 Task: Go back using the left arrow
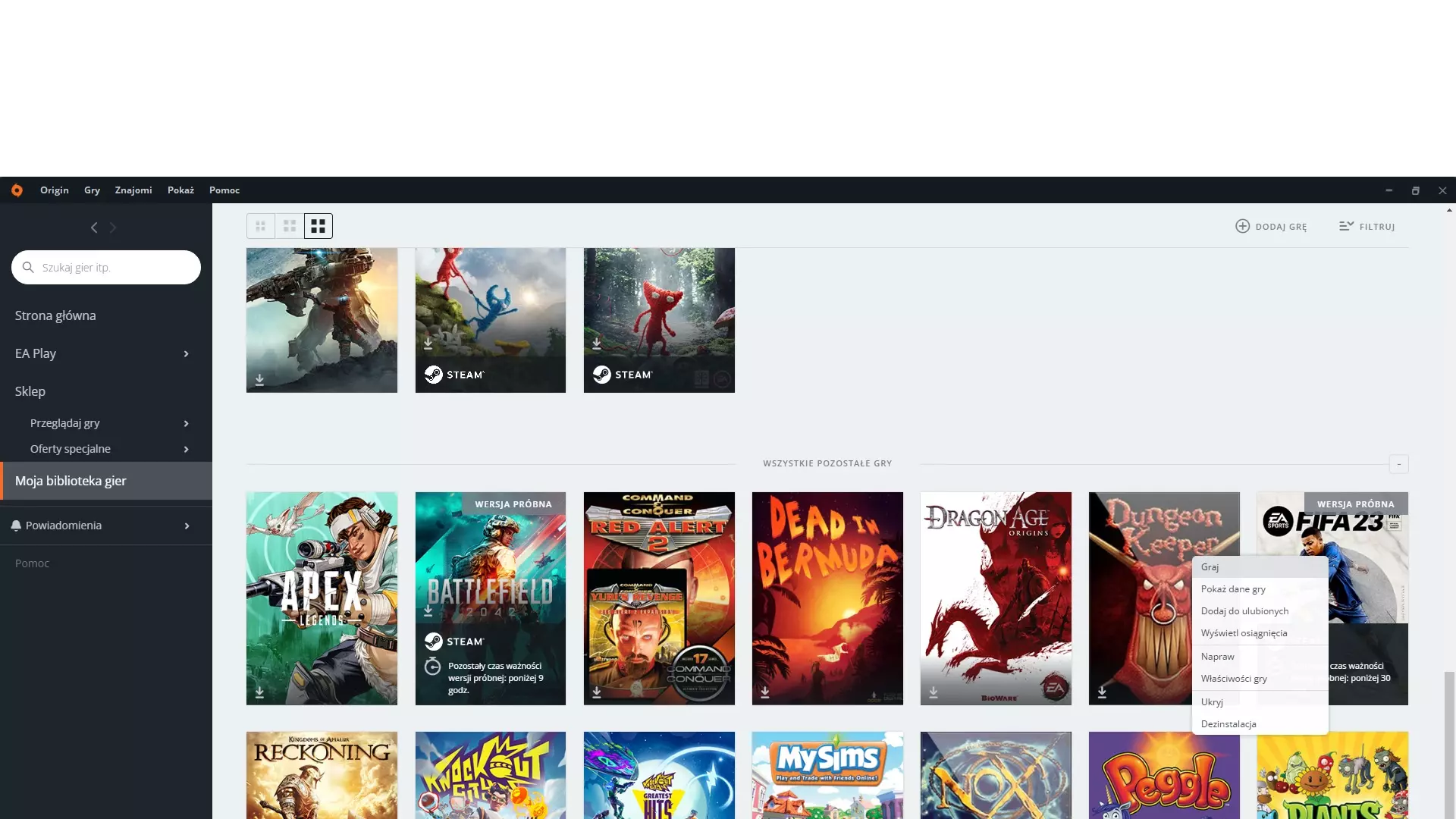click(x=94, y=227)
